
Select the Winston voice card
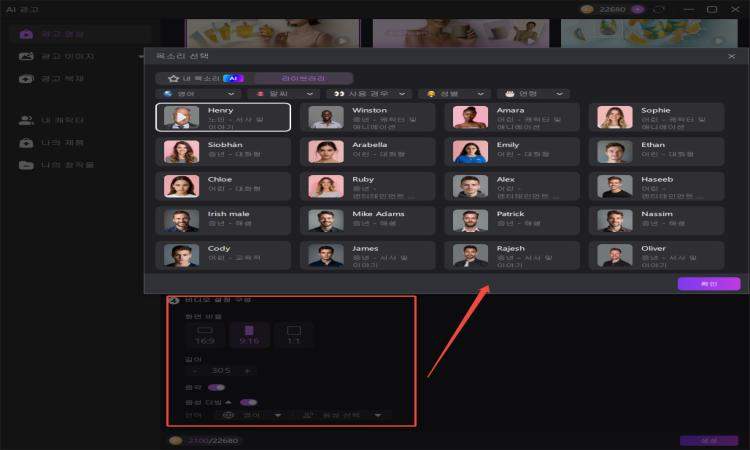[368, 117]
